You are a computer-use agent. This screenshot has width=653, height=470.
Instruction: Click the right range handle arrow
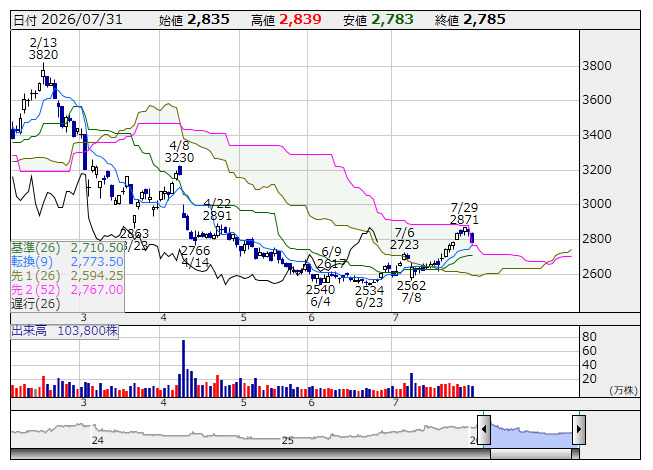click(x=579, y=429)
